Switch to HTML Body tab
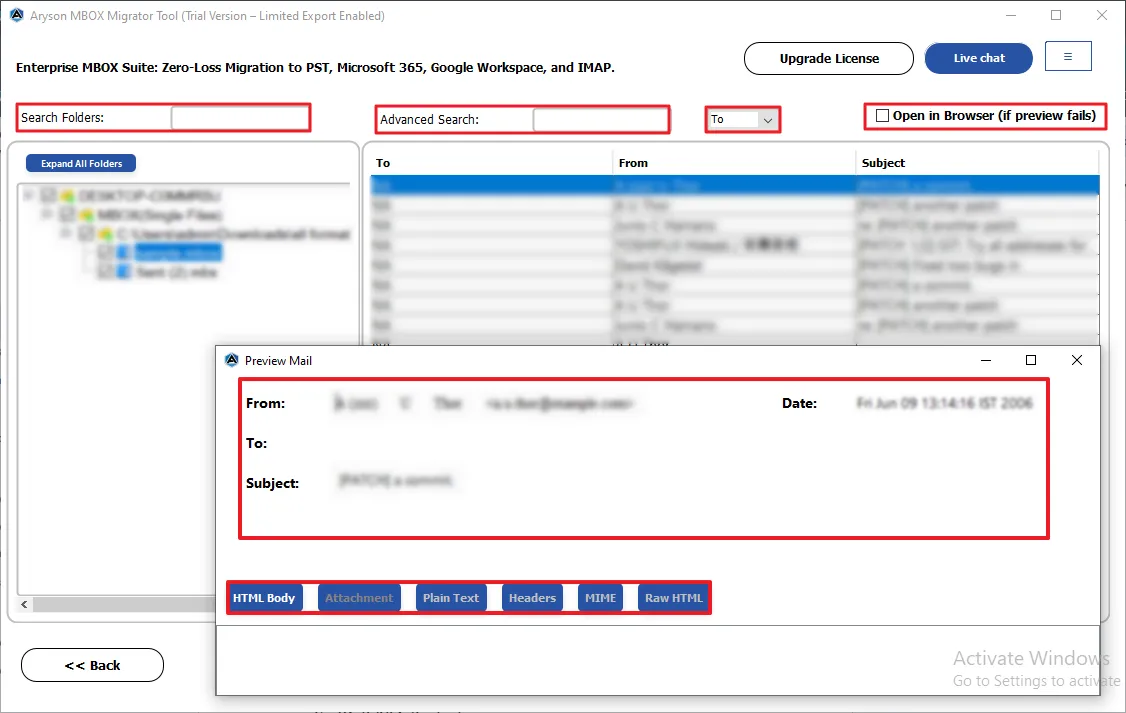 point(264,597)
